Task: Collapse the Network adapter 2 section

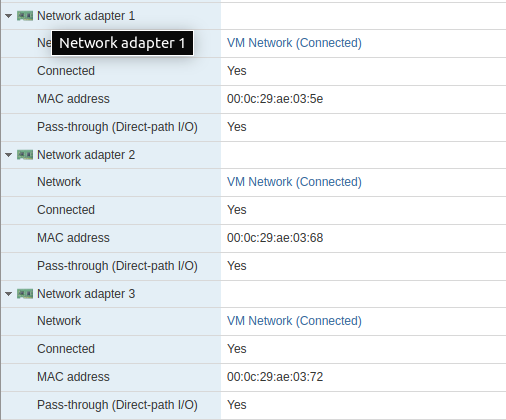Action: tap(9, 155)
